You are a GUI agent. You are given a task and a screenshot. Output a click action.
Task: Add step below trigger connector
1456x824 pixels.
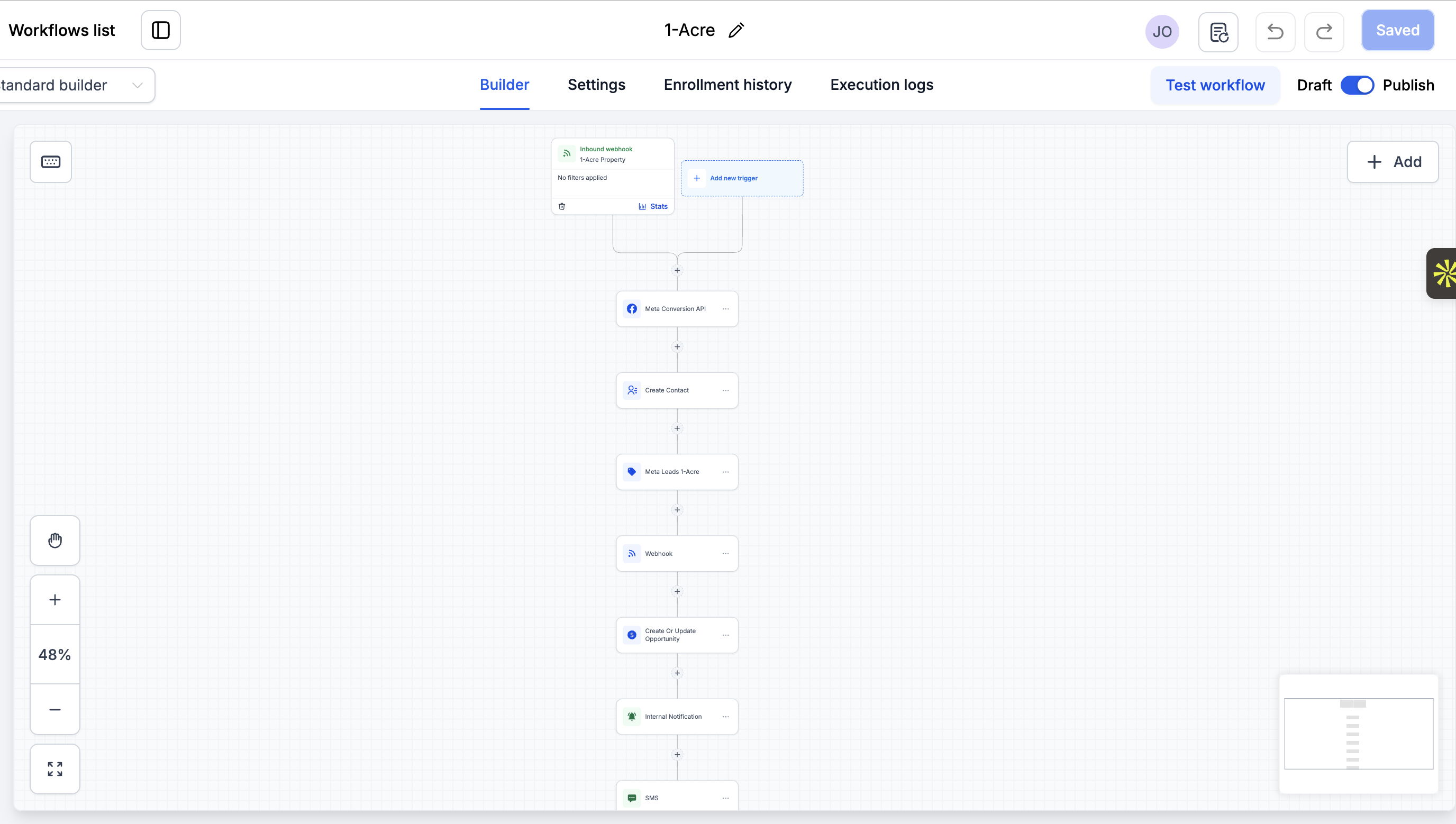[x=677, y=270]
